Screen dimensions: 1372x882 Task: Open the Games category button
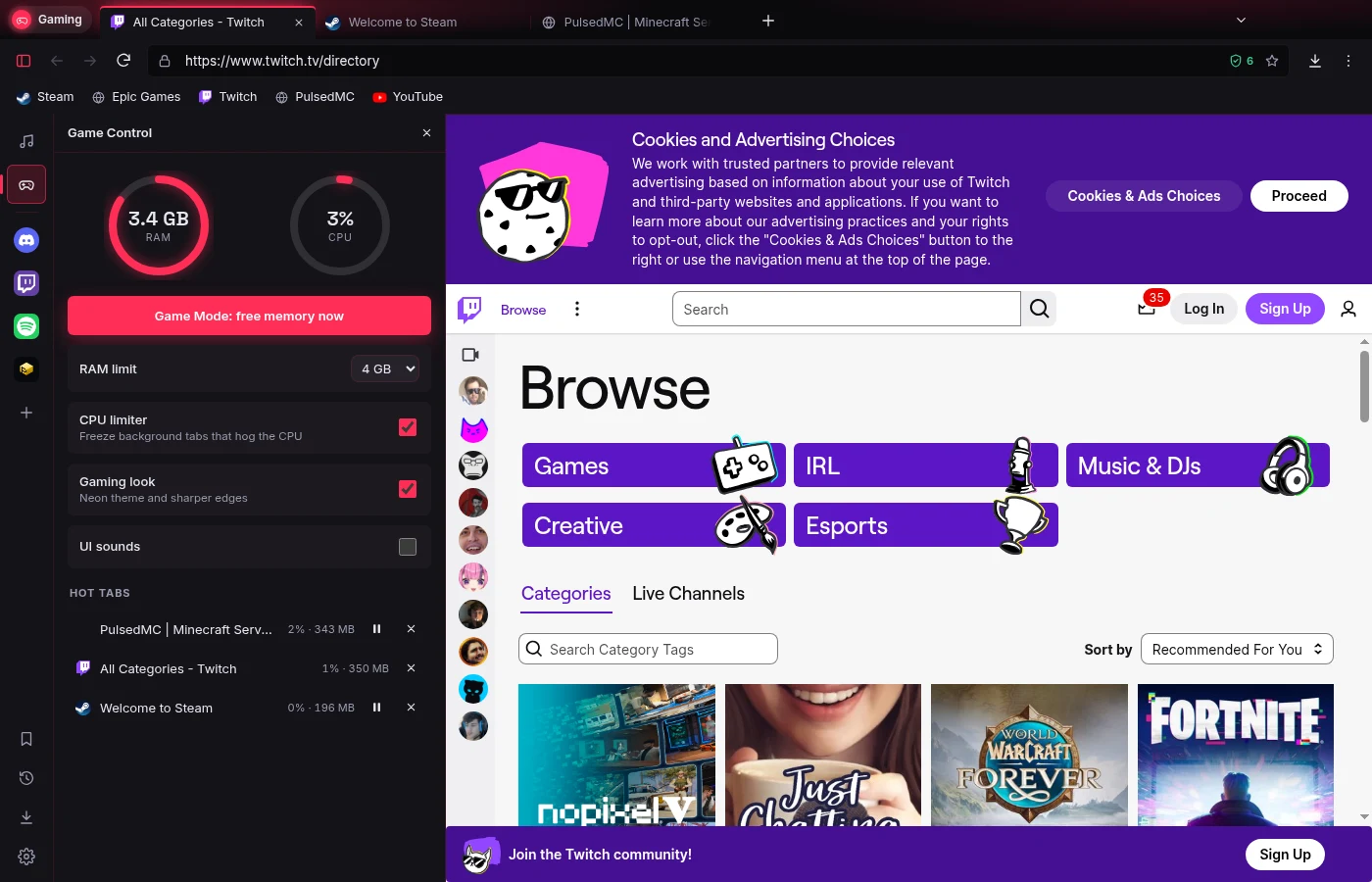click(654, 465)
